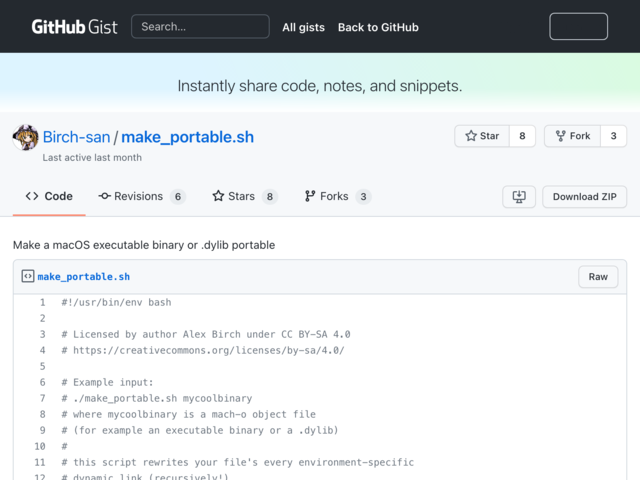This screenshot has width=640, height=480.
Task: Click the Search gists input field
Action: 200,27
